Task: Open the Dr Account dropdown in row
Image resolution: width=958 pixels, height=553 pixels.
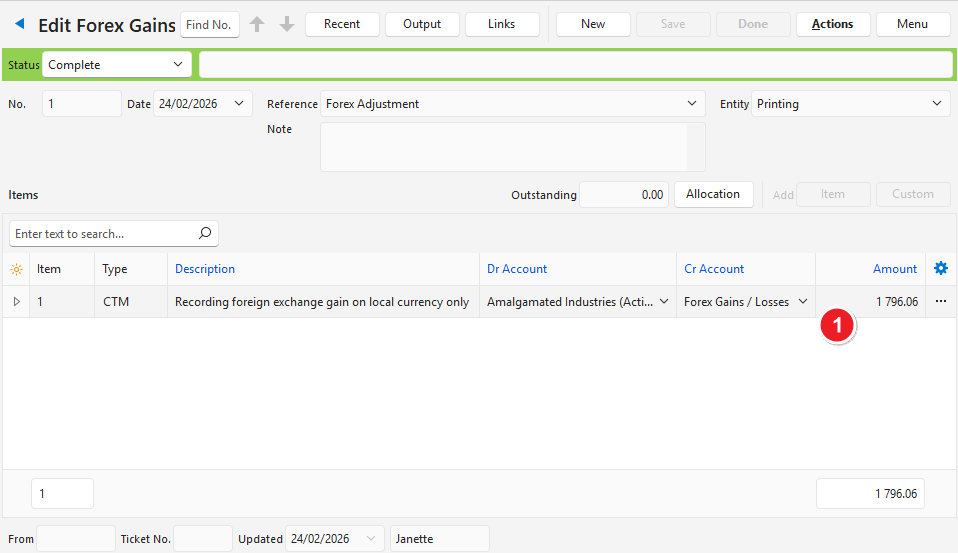Action: (x=664, y=302)
